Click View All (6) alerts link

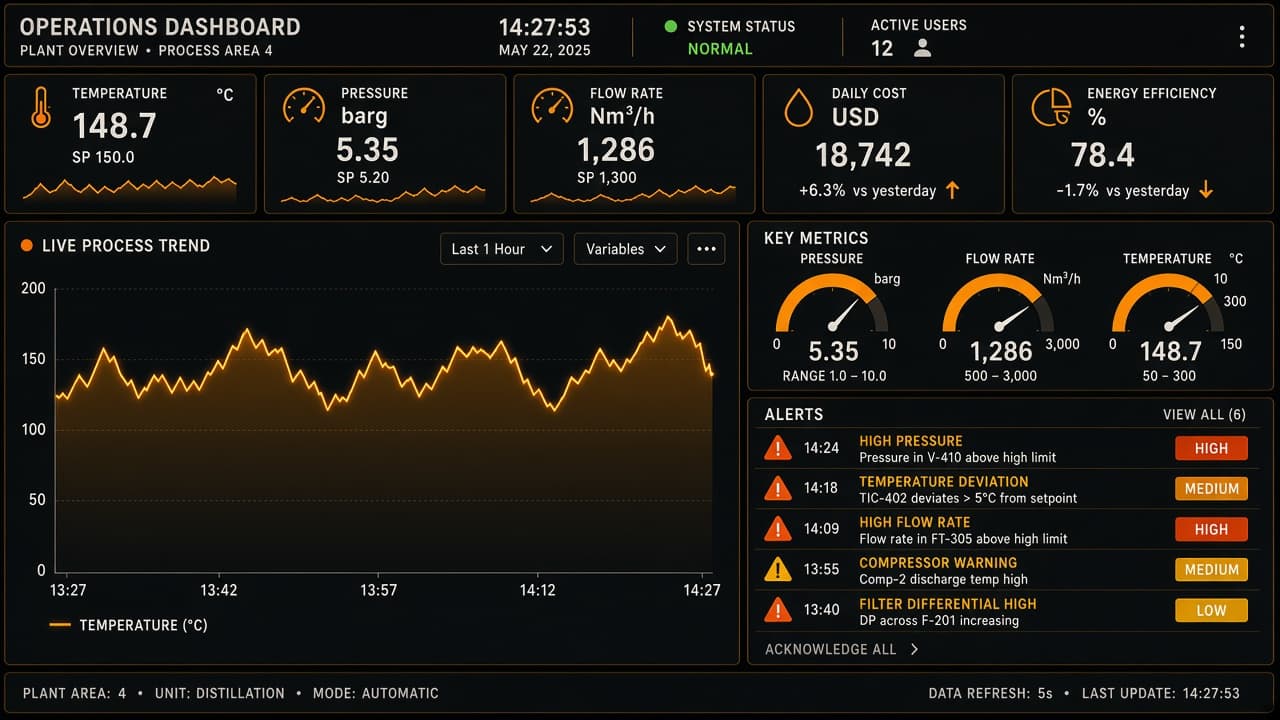(1204, 414)
